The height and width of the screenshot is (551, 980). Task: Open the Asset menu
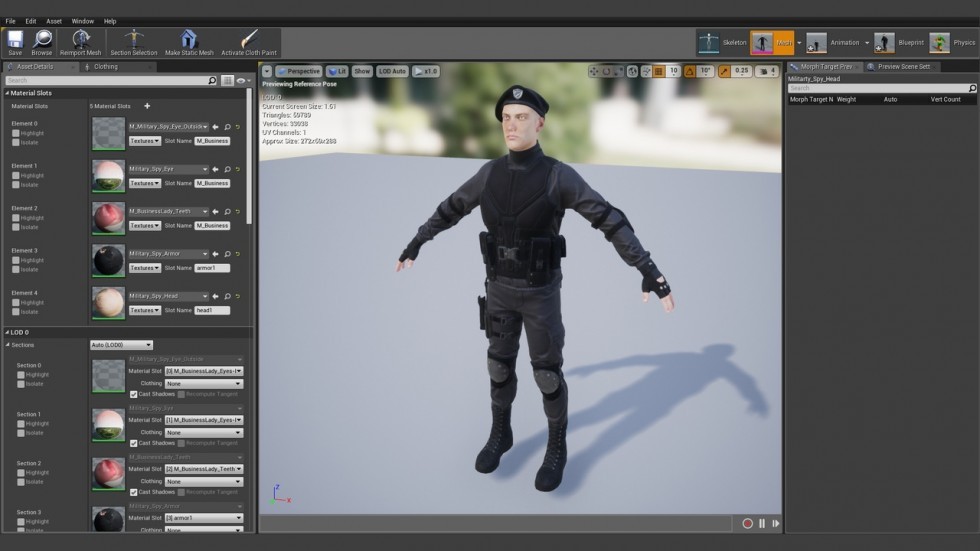point(54,21)
